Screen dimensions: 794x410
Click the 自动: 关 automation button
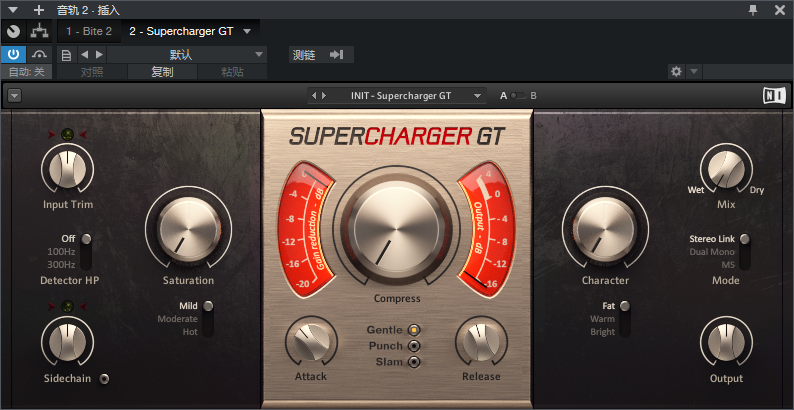26,72
